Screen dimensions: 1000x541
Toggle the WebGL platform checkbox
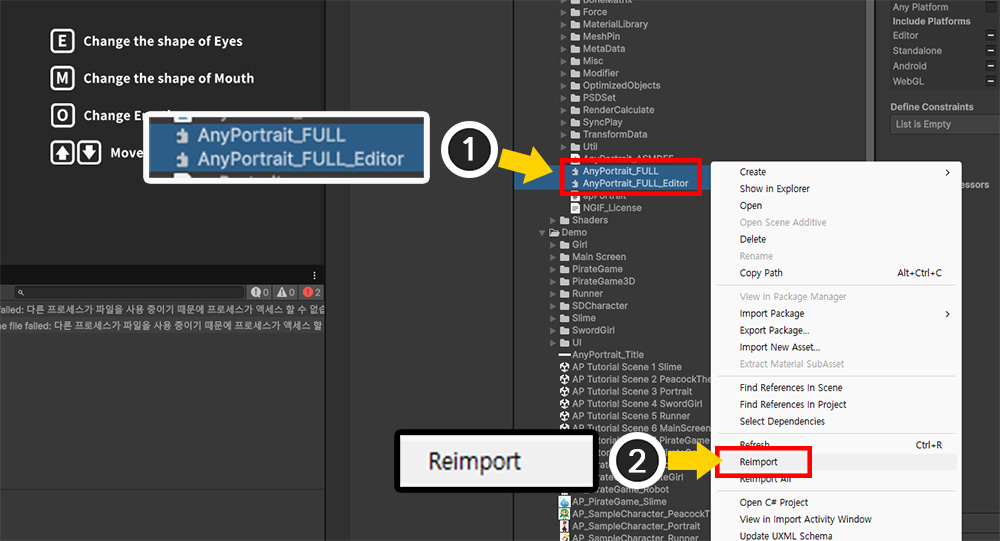coord(991,81)
